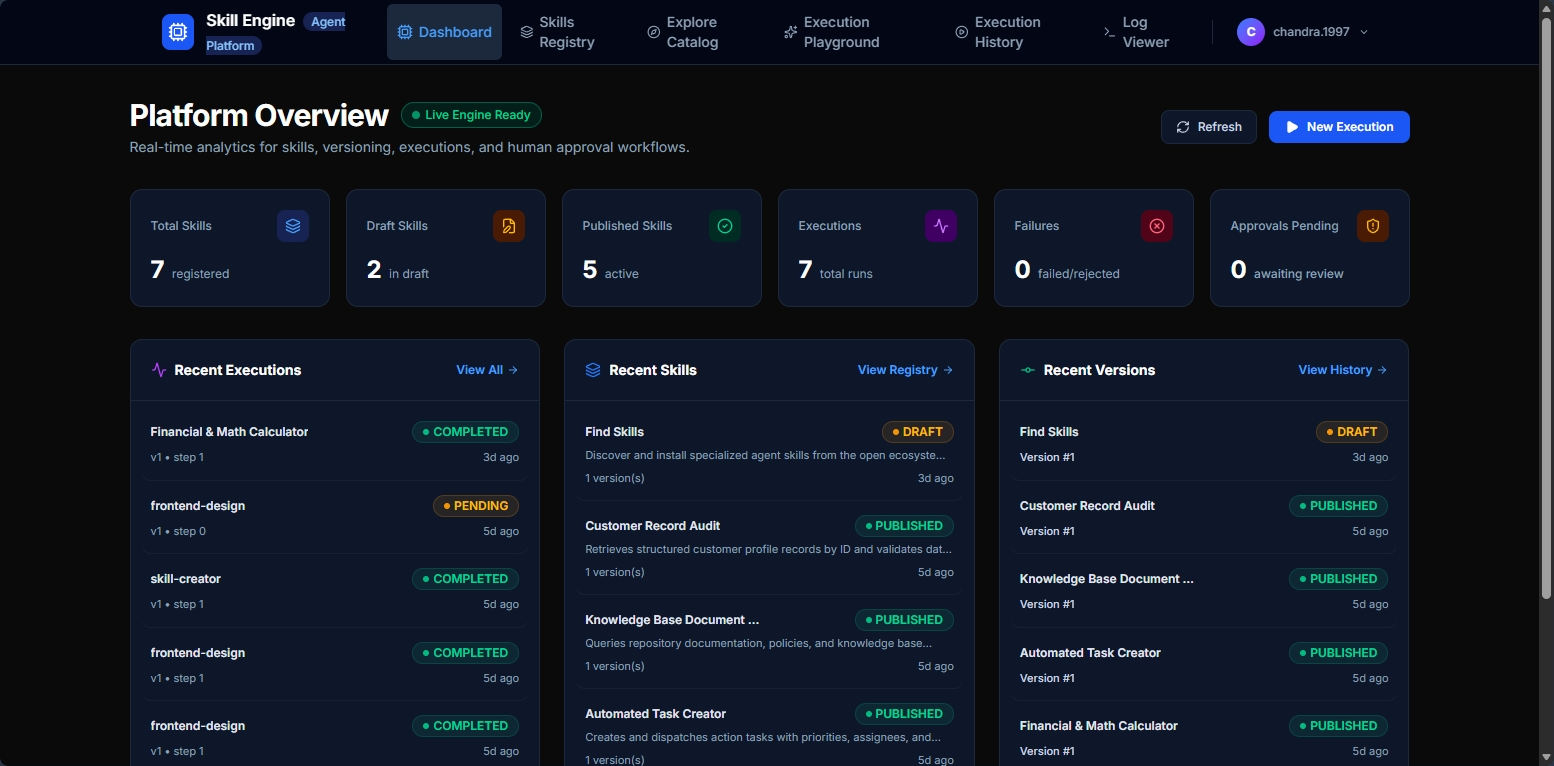Screen dimensions: 1554x766
Task: Click the "5 active" published count
Action: click(610, 270)
